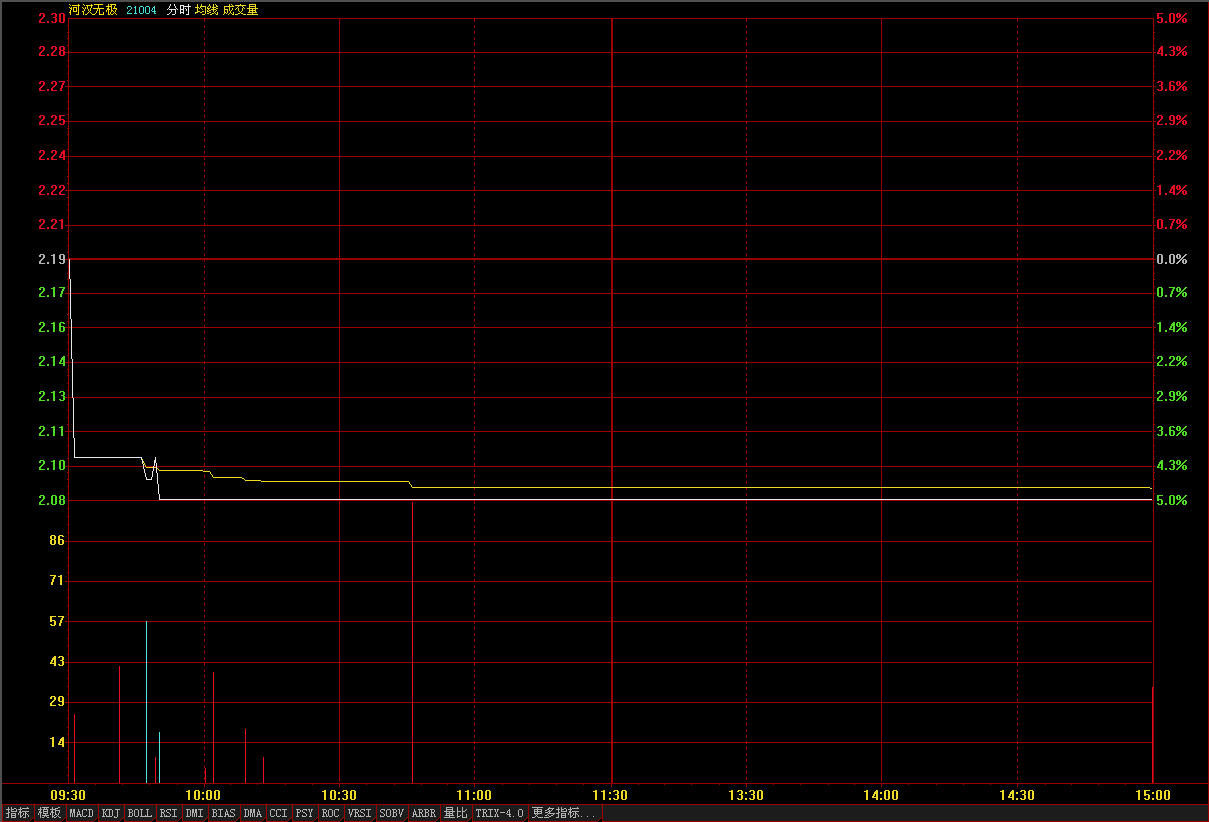
Task: Click the 成交量 legend label
Action: point(240,10)
